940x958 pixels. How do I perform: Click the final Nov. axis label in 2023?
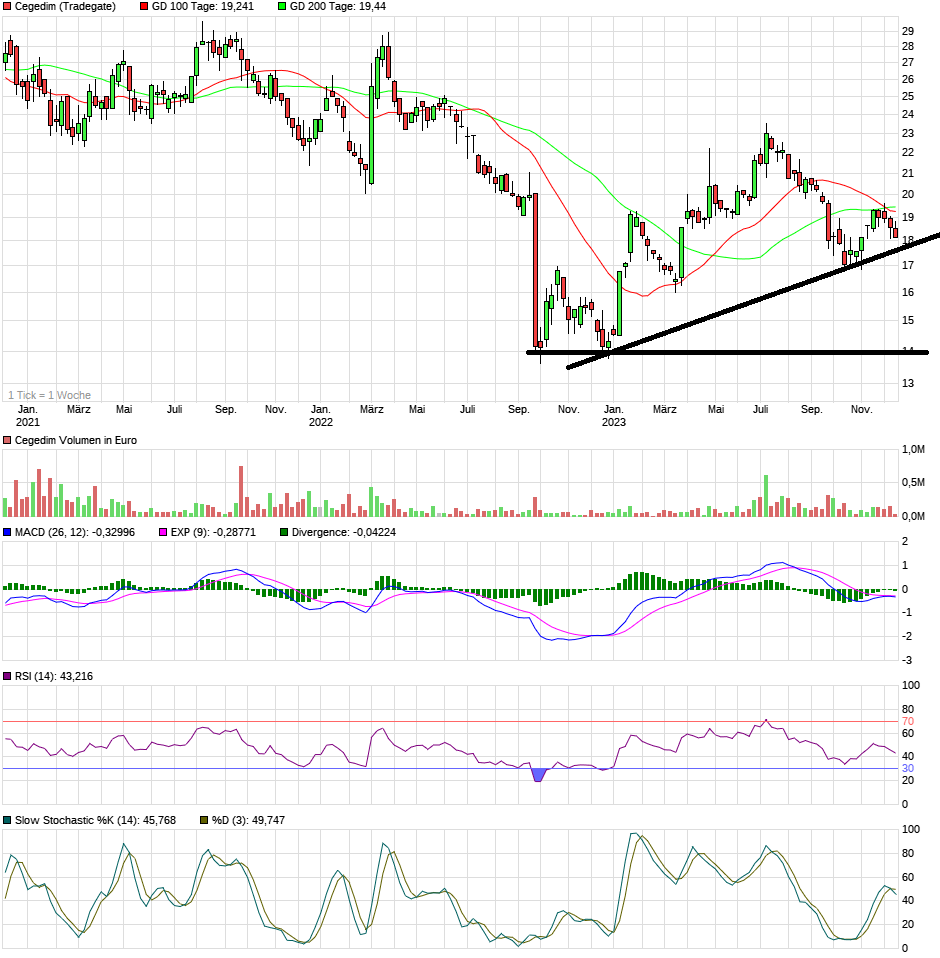862,409
